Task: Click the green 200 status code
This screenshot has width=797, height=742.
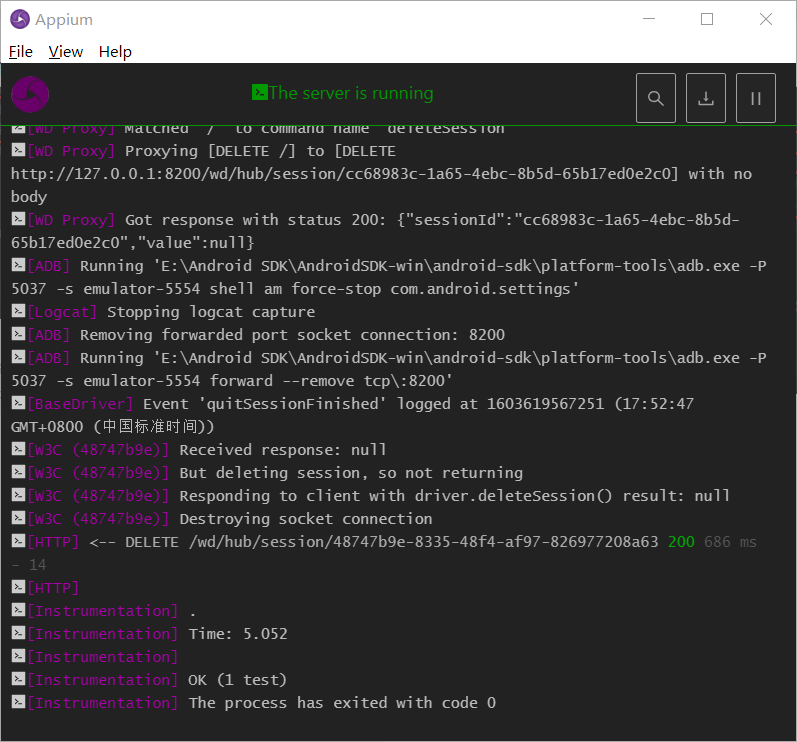Action: pos(681,542)
